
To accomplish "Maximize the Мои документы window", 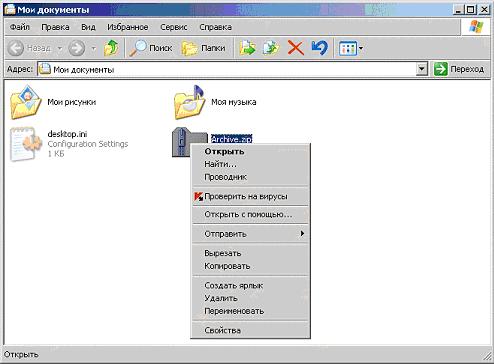I will [x=470, y=10].
